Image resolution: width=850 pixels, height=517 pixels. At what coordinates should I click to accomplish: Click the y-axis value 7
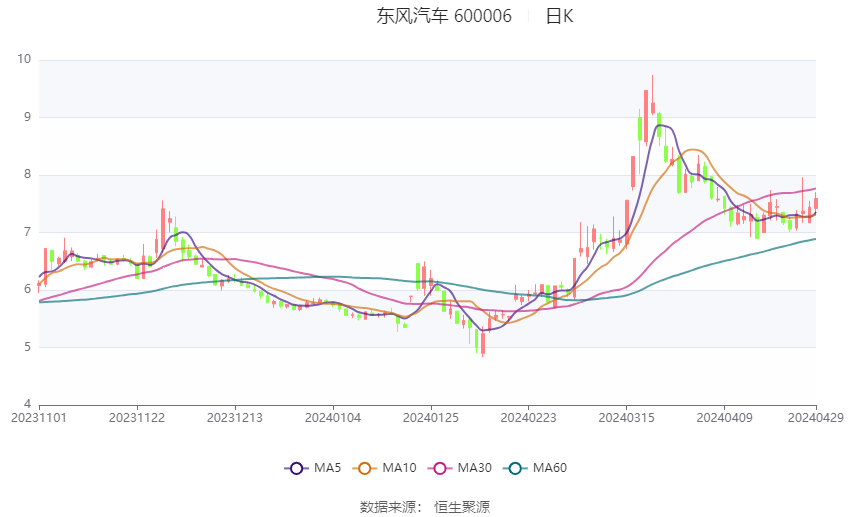pyautogui.click(x=28, y=232)
